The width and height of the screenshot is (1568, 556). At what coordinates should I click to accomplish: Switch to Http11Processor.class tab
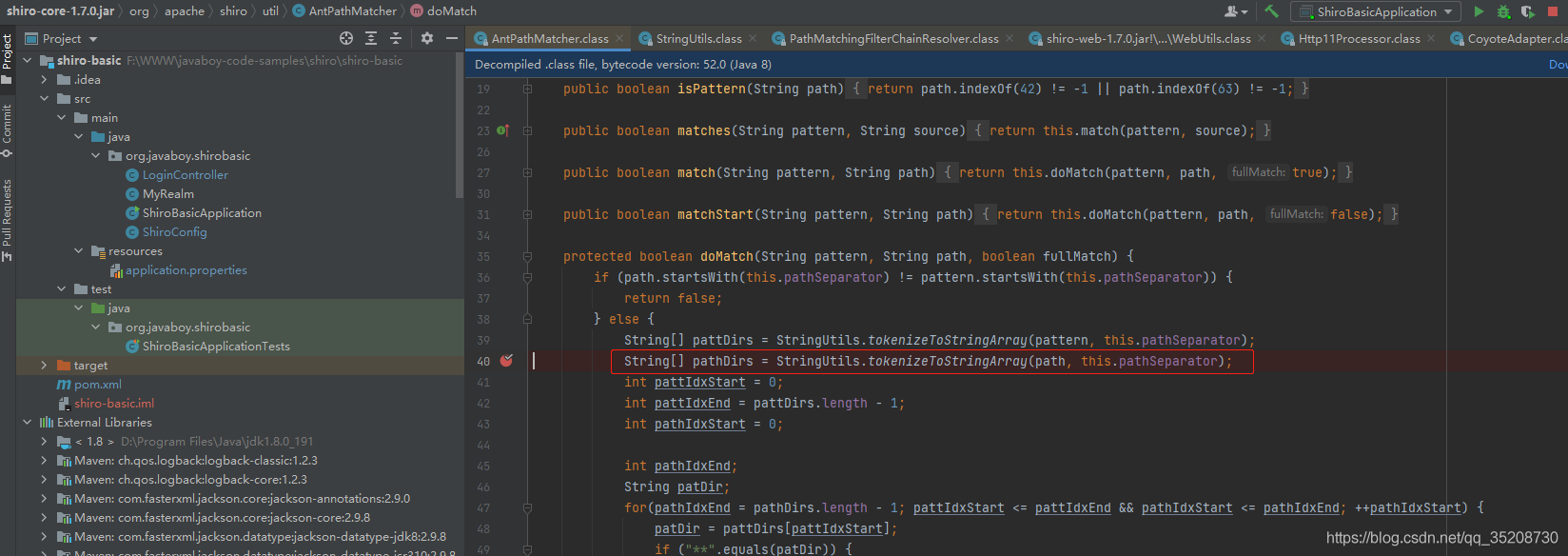1359,38
